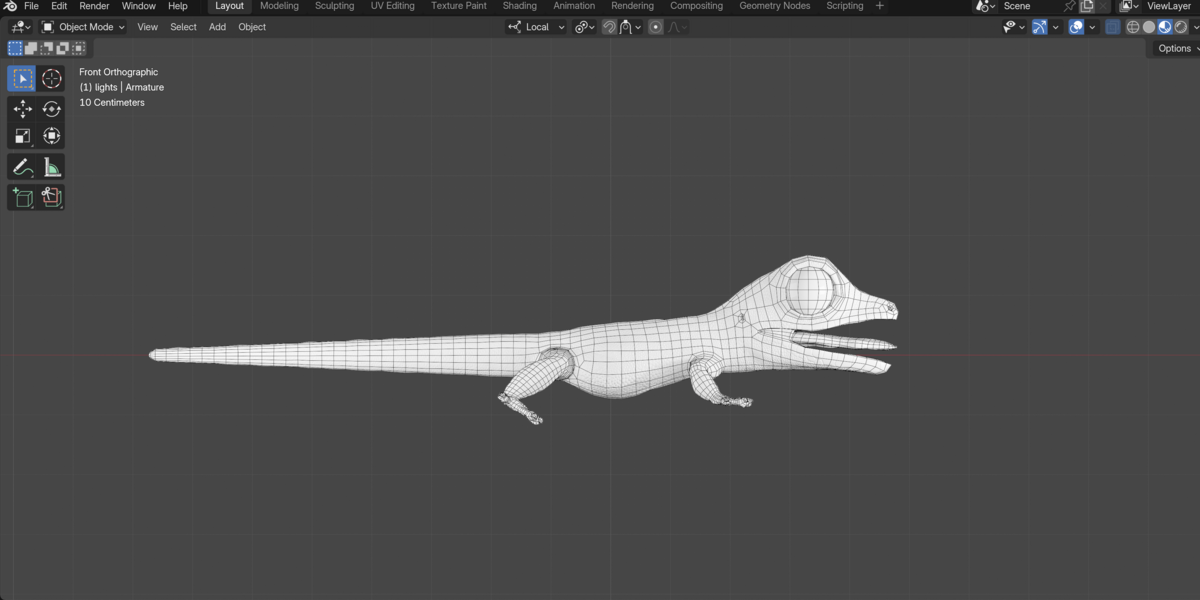Activate the Transform tool

(52, 136)
